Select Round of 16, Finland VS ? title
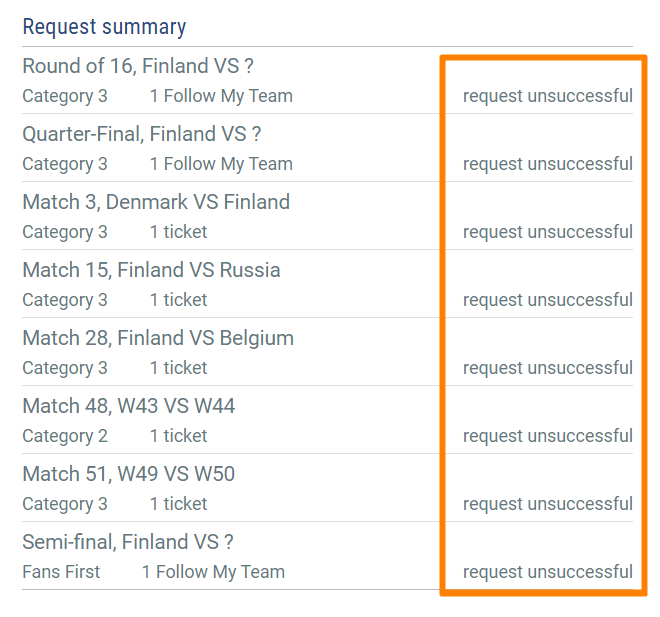The width and height of the screenshot is (660, 617). 138,66
